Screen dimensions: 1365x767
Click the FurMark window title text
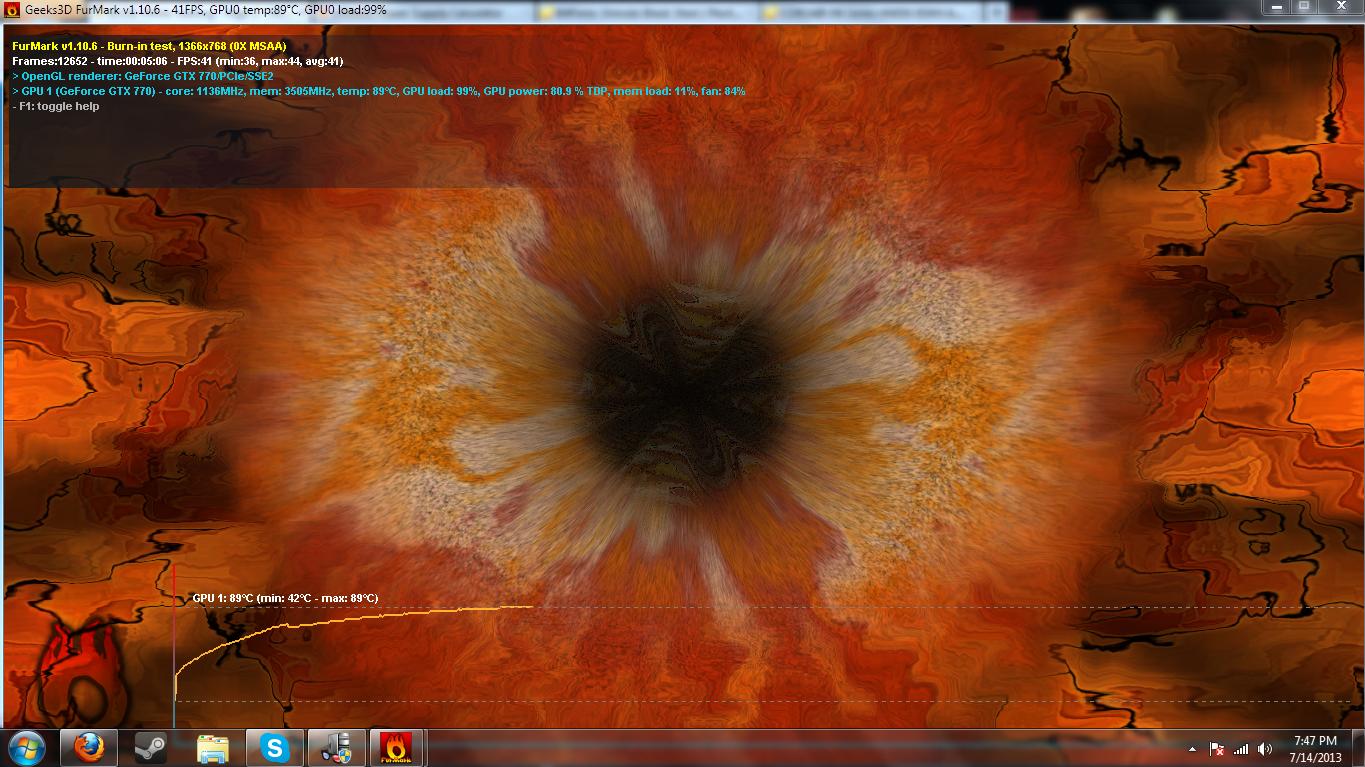206,9
